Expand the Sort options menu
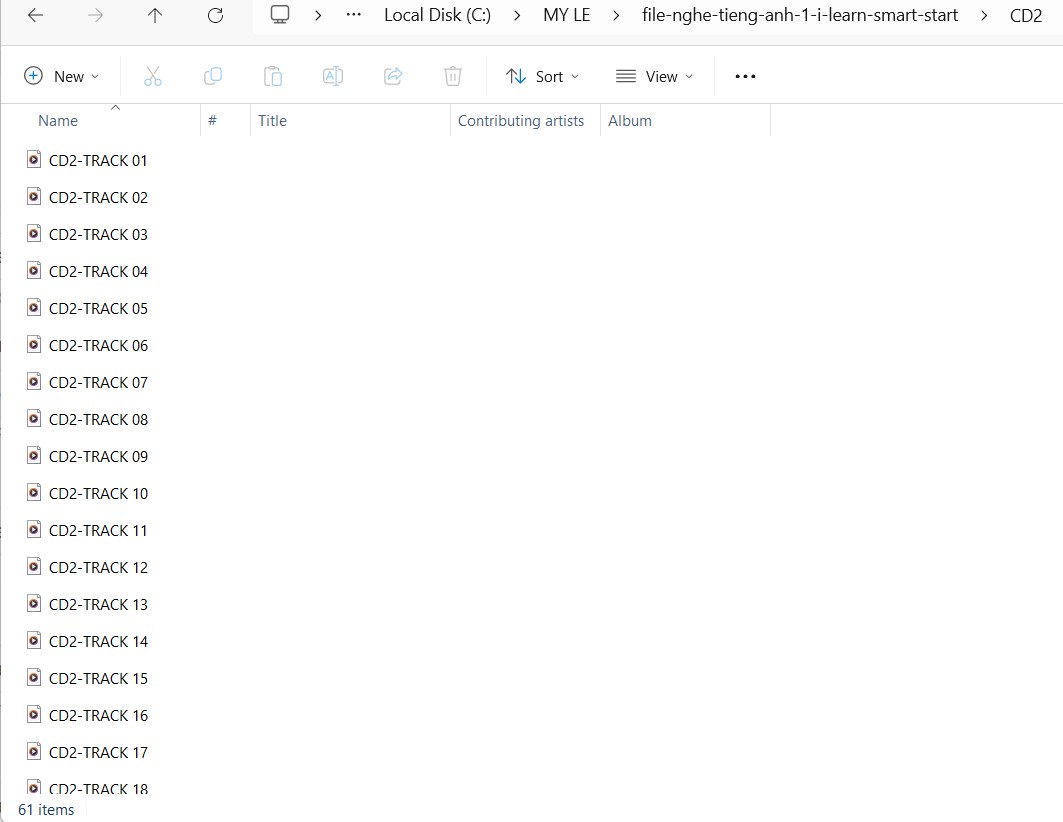Viewport: 1063px width, 822px height. pos(542,76)
